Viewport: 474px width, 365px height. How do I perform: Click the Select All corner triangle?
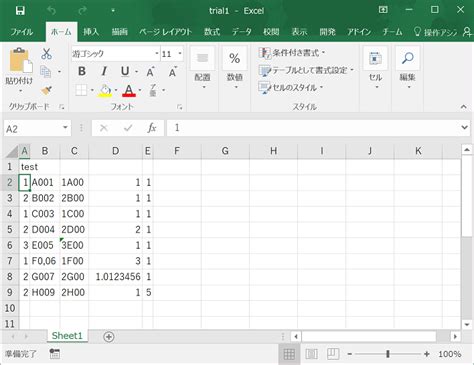click(12, 151)
